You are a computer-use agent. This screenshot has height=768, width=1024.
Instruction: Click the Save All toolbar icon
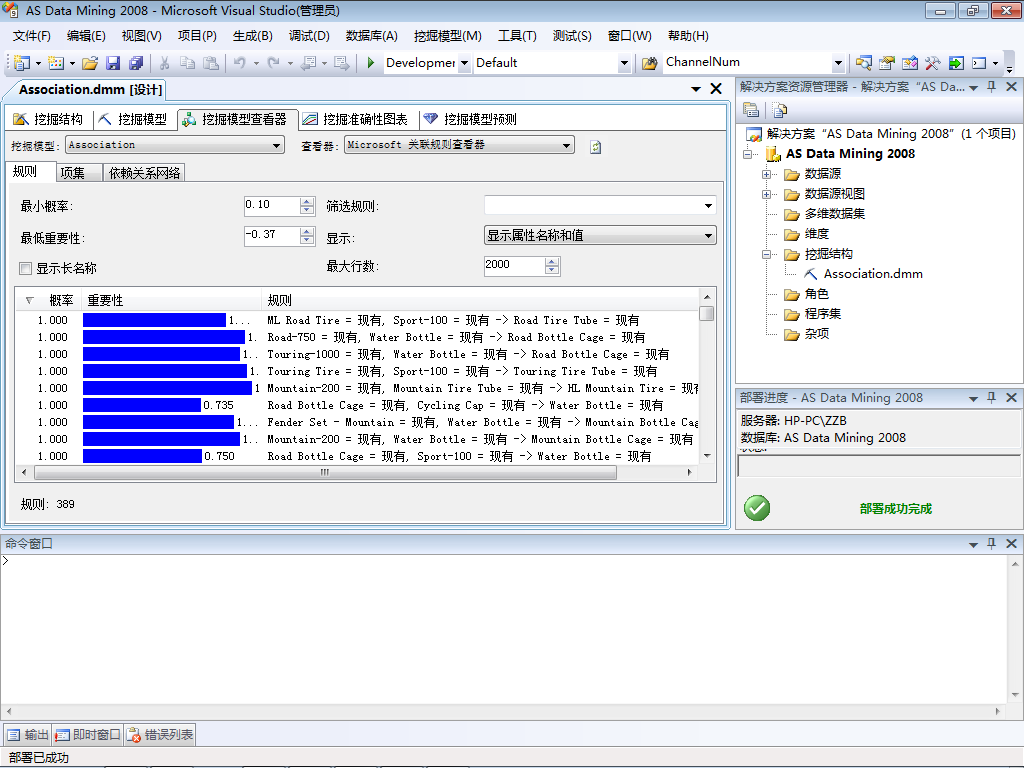[136, 63]
